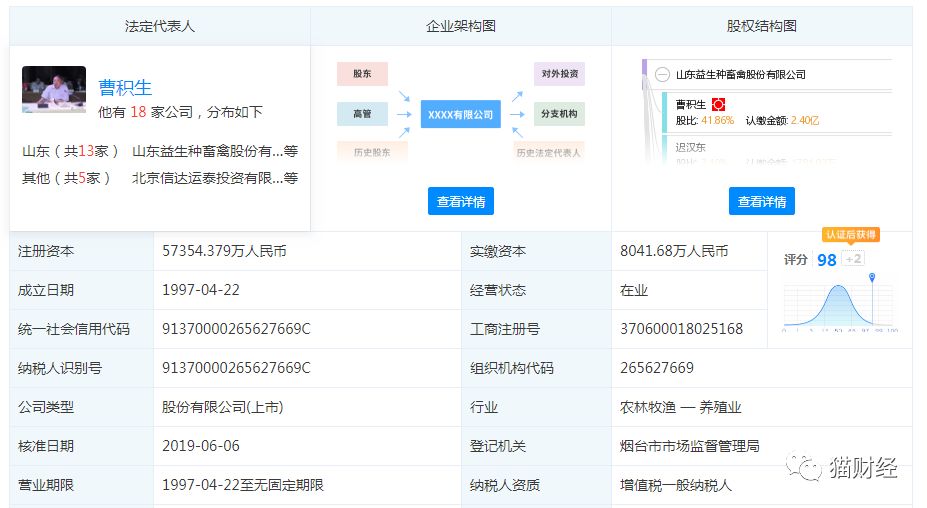Select the 法定代表人 tab header
Screen dimensions: 927x508
(160, 26)
